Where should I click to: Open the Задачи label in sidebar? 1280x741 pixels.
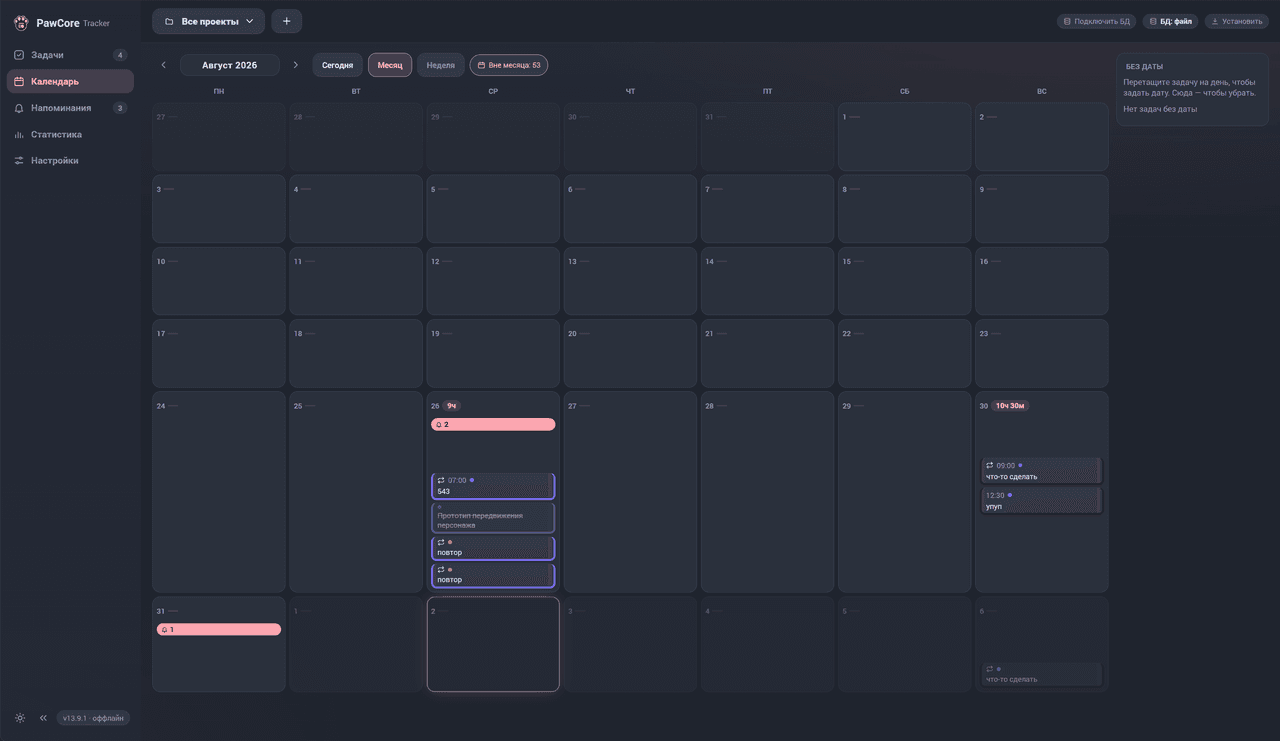[47, 55]
